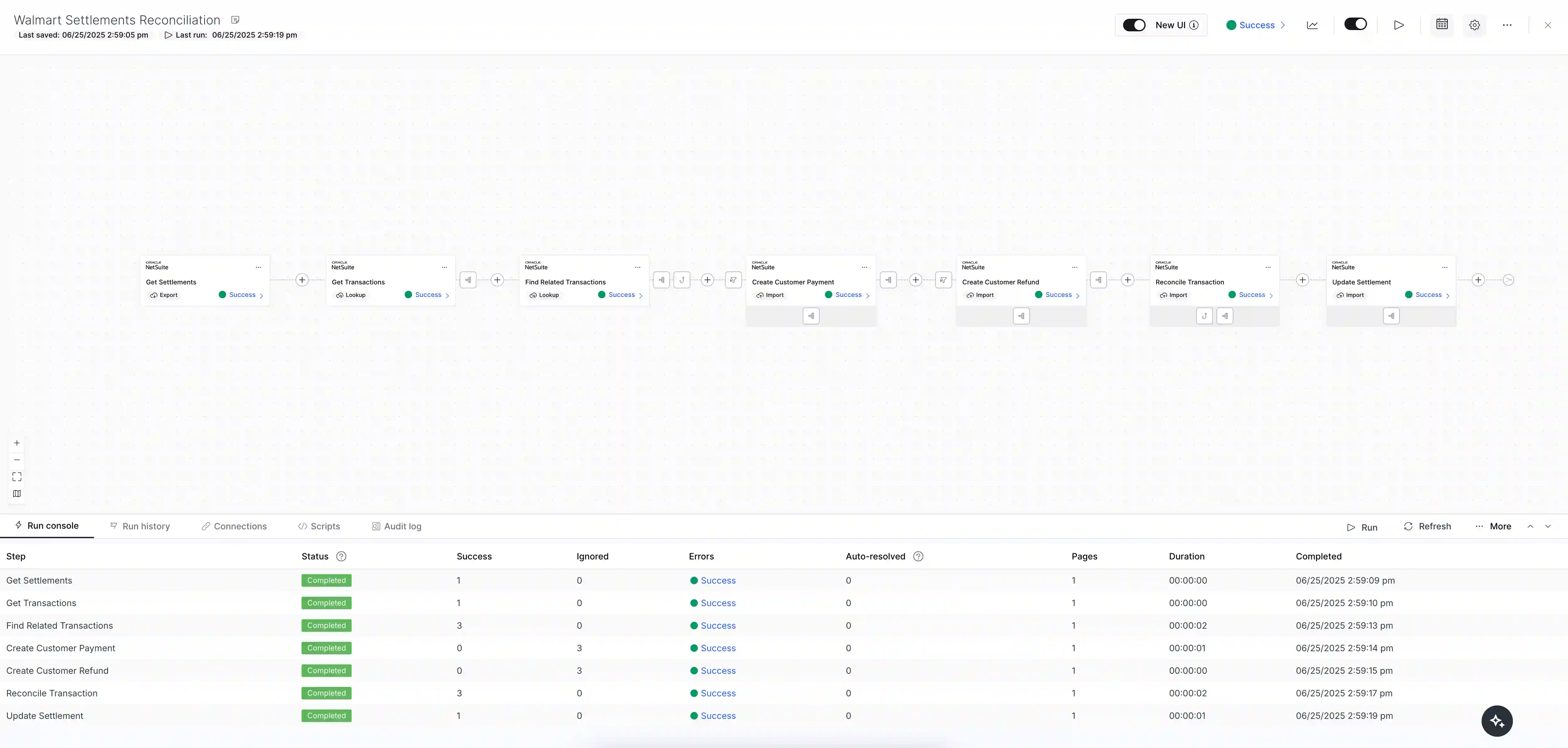The height and width of the screenshot is (748, 1568).
Task: Fit flow canvas to view
Action: click(17, 477)
